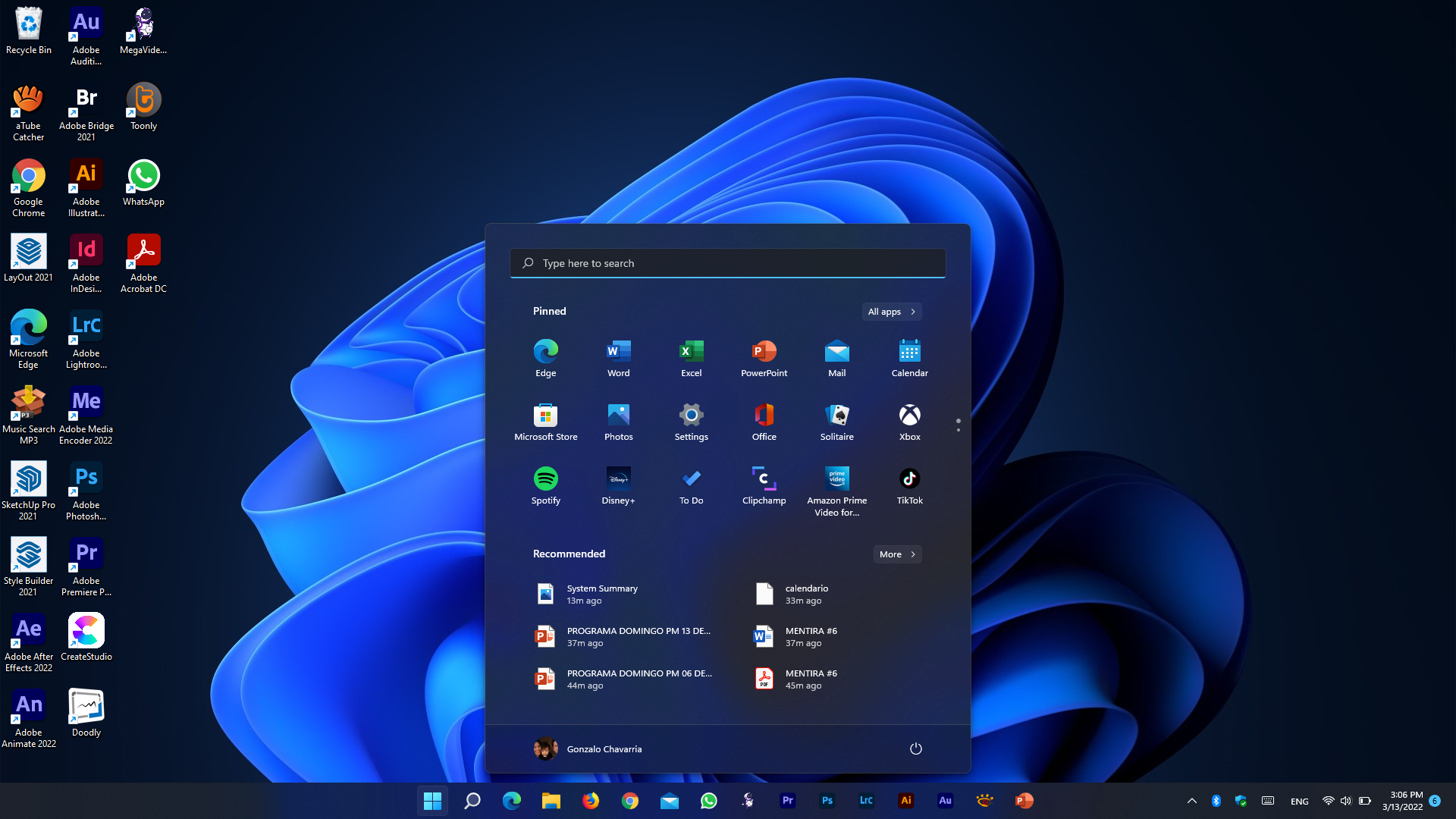Open Solitaire from pinned apps
This screenshot has height=819, width=1456.
[x=836, y=422]
